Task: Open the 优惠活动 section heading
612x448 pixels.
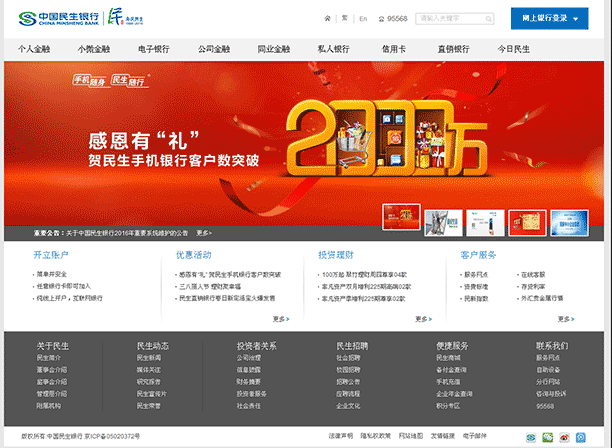Action: tap(194, 255)
